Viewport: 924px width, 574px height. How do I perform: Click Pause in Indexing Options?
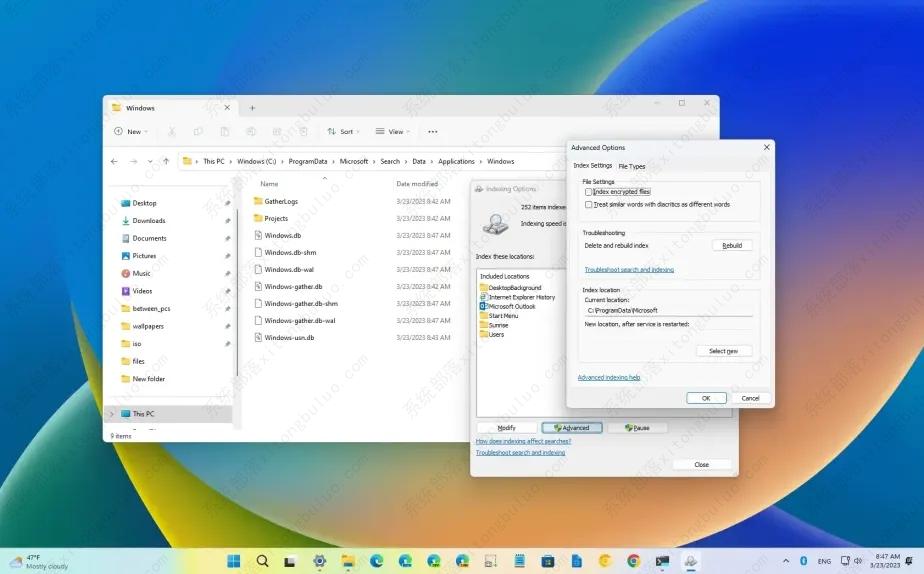click(638, 428)
